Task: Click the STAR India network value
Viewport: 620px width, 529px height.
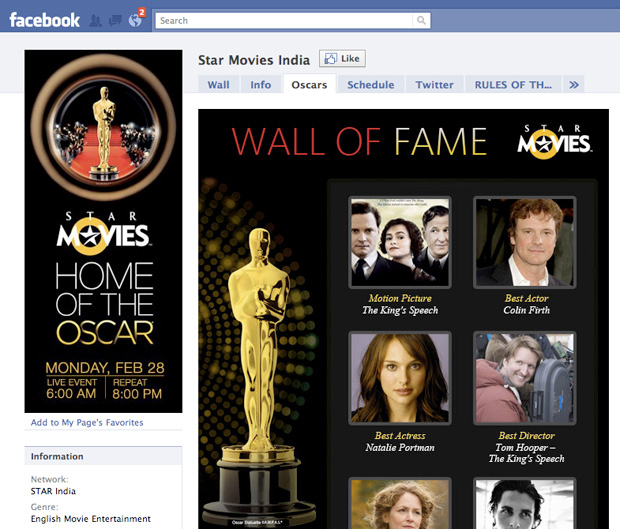Action: point(53,491)
